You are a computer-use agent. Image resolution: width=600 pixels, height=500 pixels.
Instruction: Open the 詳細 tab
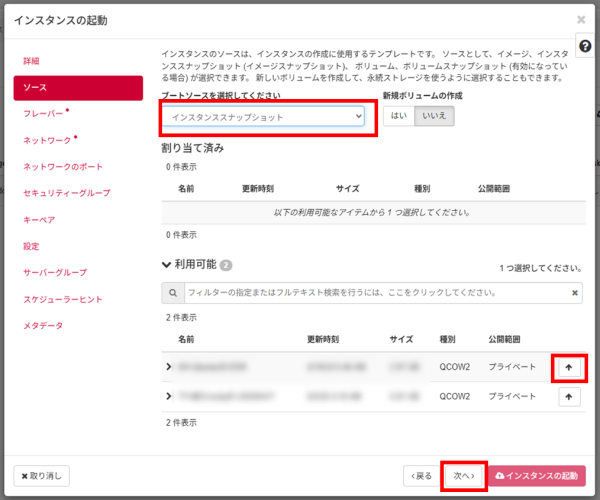[x=32, y=61]
